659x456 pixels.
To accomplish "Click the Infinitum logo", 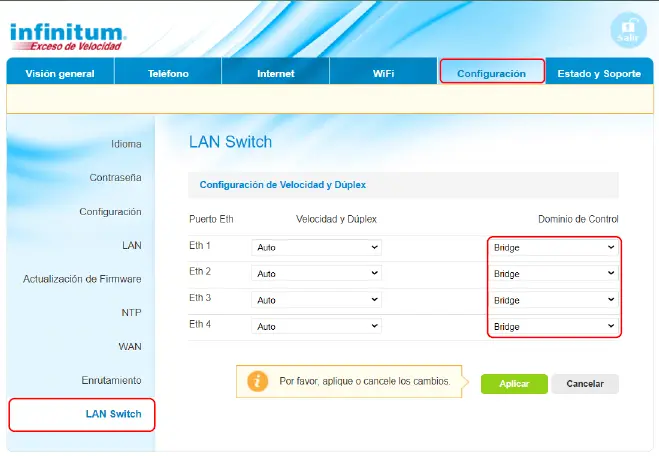I will pos(68,36).
